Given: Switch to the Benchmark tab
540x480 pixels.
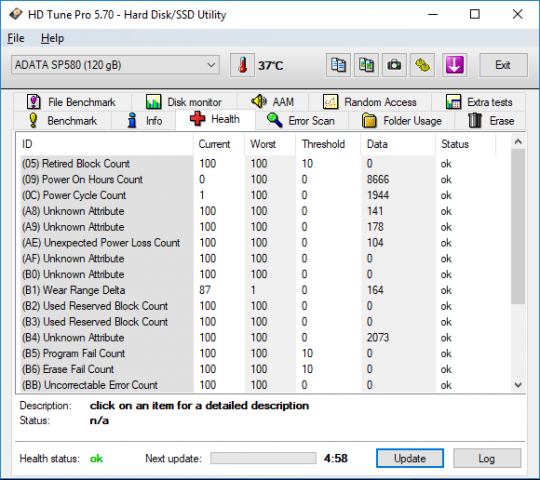Looking at the screenshot, I should (63, 121).
